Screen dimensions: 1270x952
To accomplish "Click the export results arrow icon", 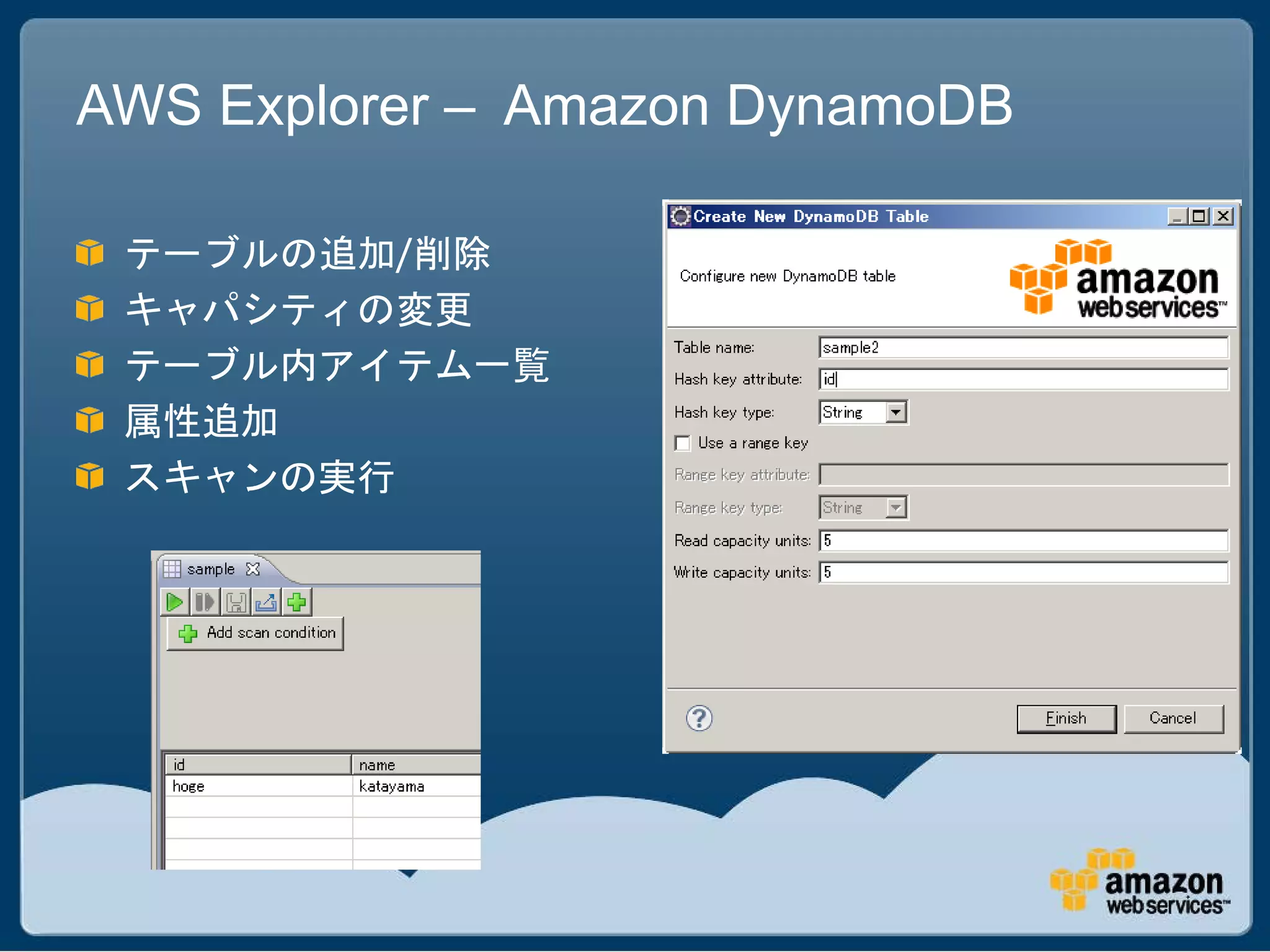I will (x=266, y=602).
